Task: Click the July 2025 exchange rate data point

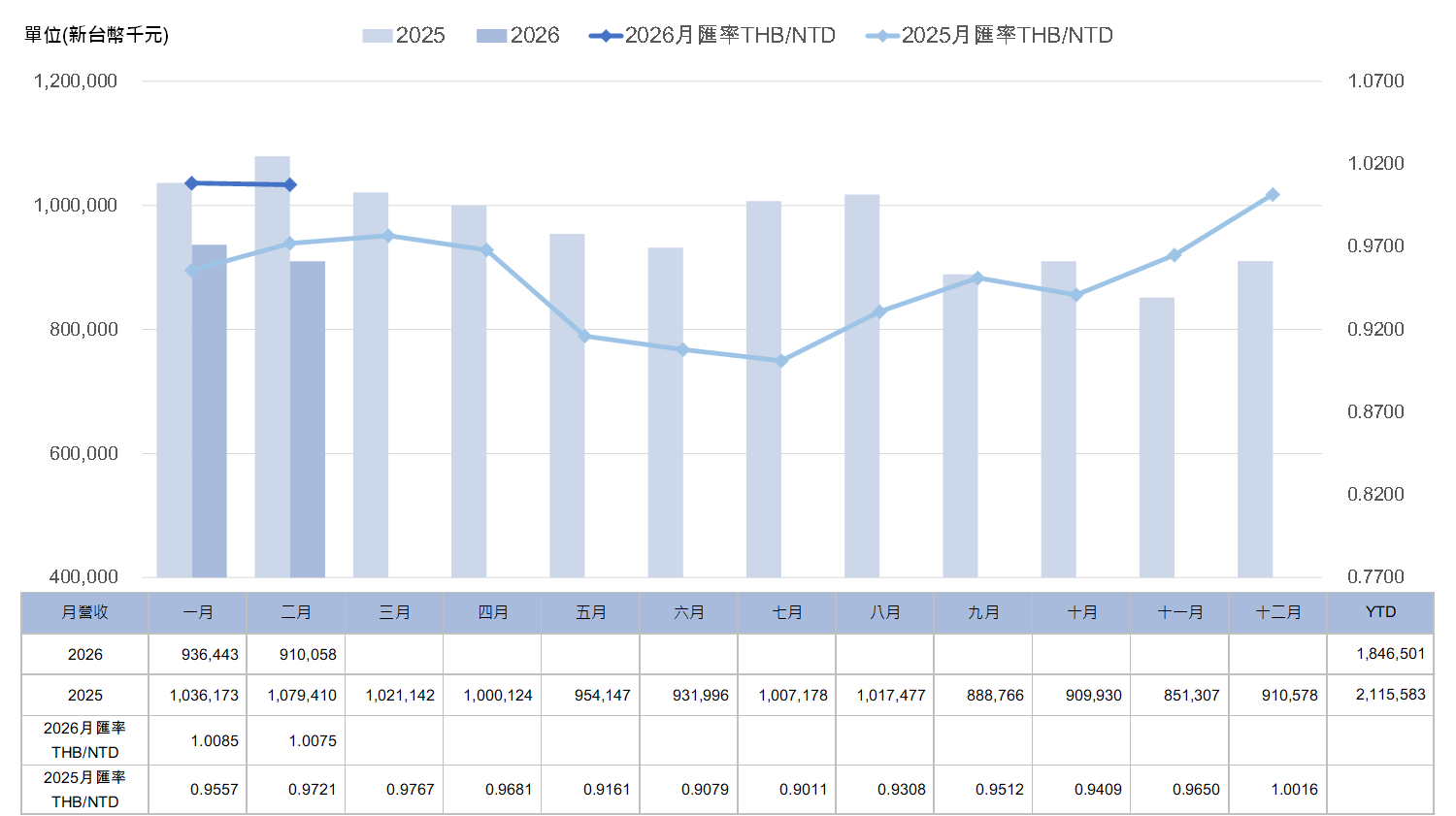Action: pos(781,361)
